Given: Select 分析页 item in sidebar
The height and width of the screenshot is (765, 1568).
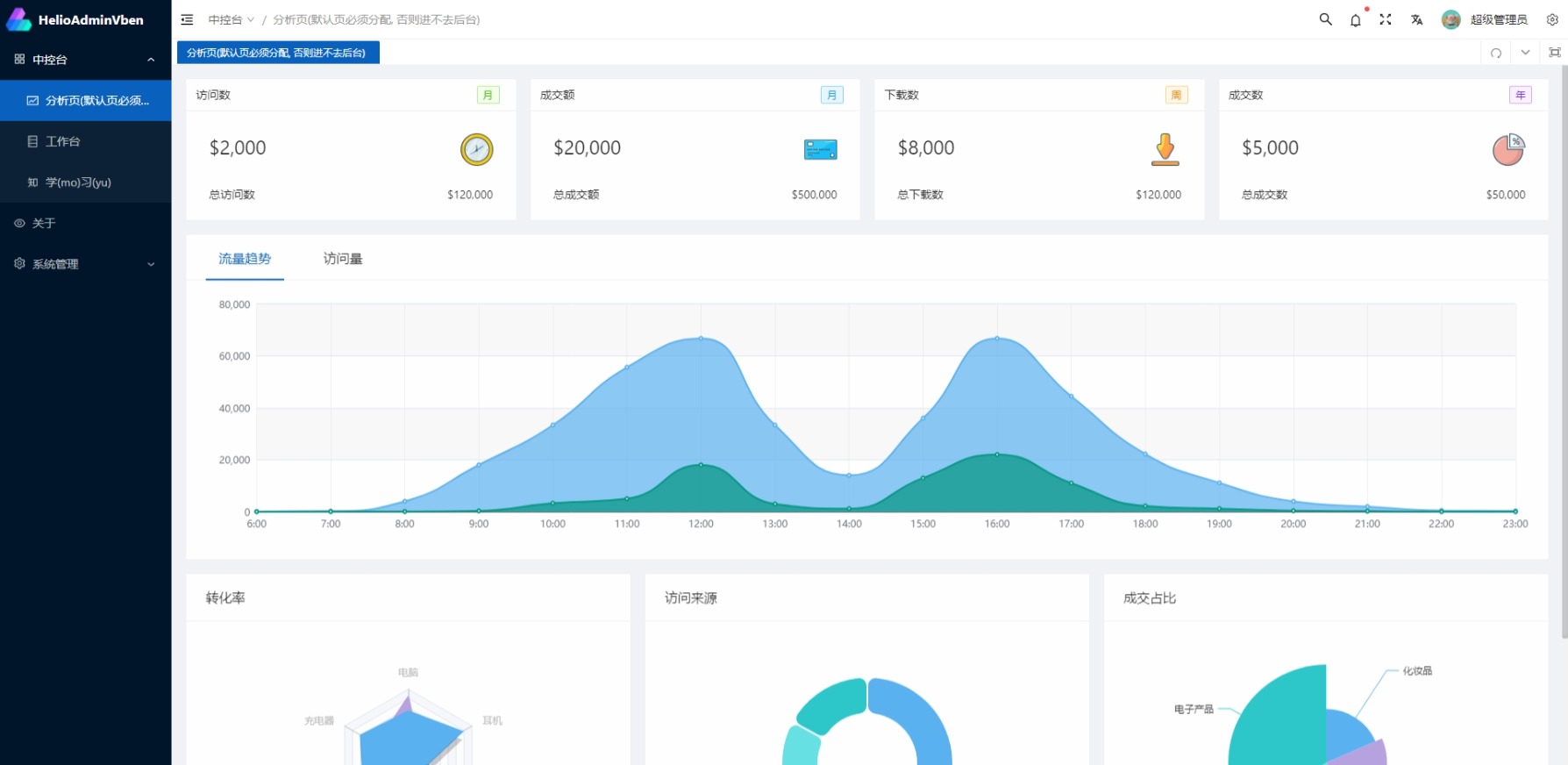Looking at the screenshot, I should (86, 101).
